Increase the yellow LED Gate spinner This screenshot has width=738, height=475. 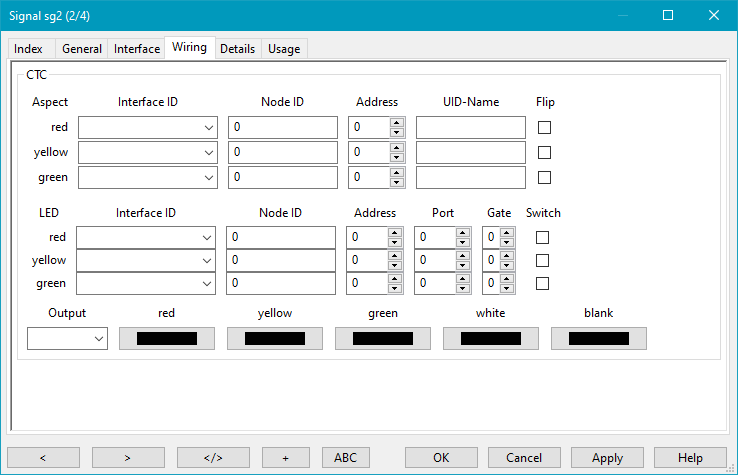click(x=508, y=255)
